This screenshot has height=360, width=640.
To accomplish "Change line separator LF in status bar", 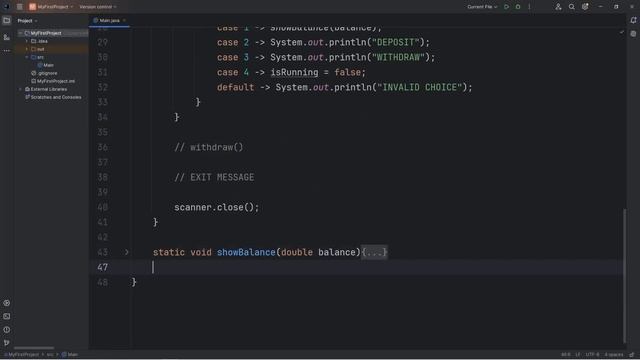I will point(578,355).
